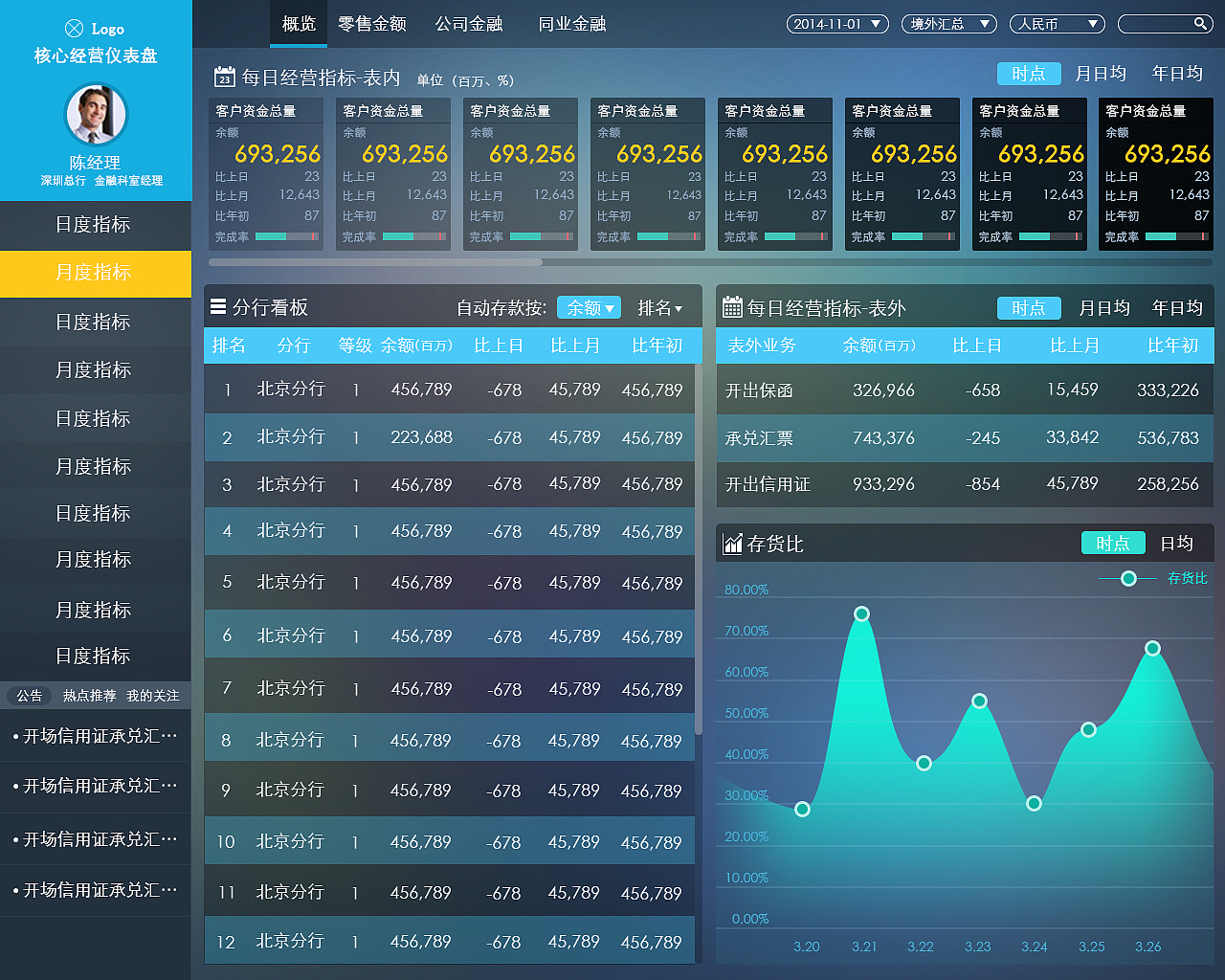Click into the search input field
This screenshot has width=1225, height=980.
pos(1166,24)
